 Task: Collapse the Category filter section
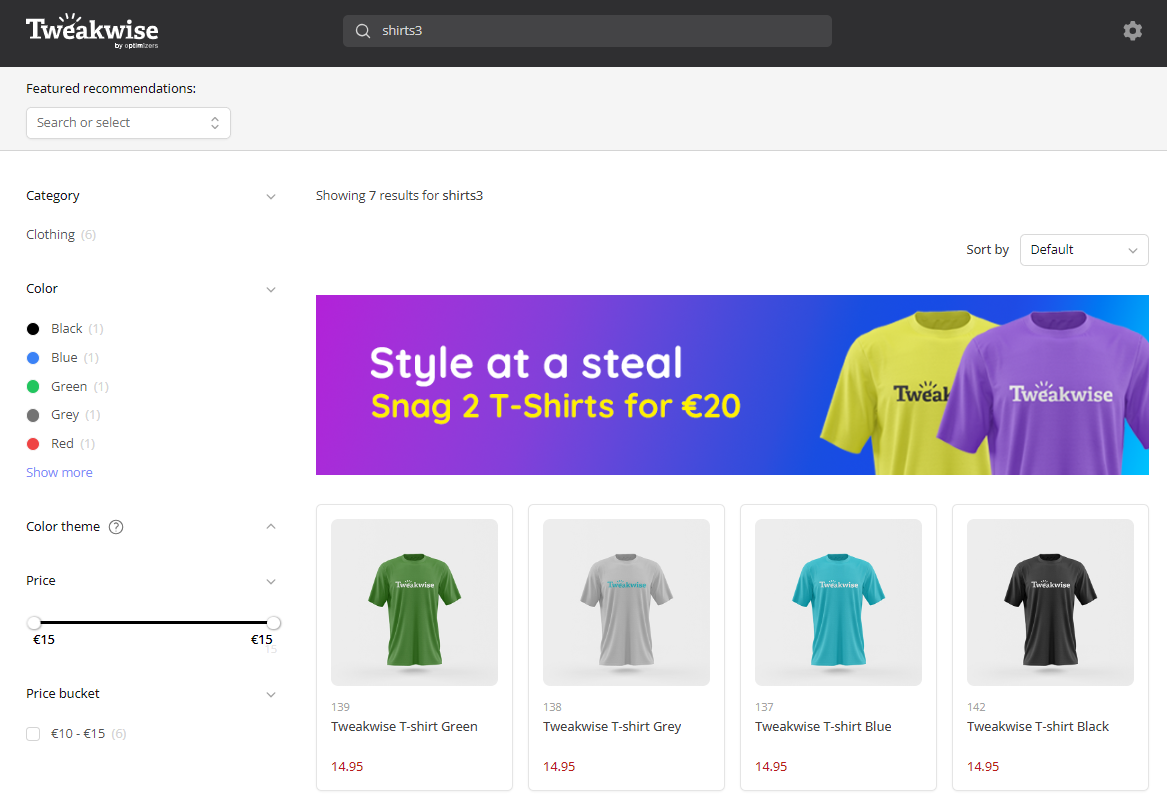tap(271, 197)
